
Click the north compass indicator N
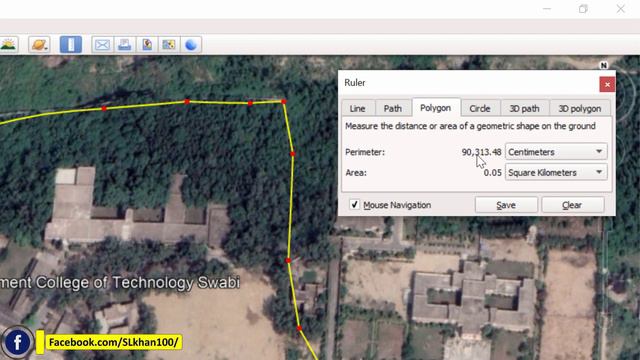[604, 65]
